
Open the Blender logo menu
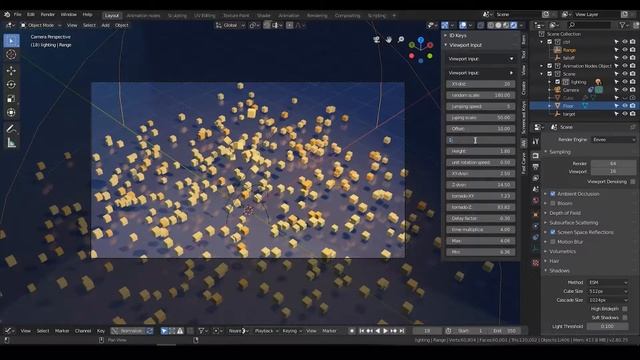(x=7, y=15)
